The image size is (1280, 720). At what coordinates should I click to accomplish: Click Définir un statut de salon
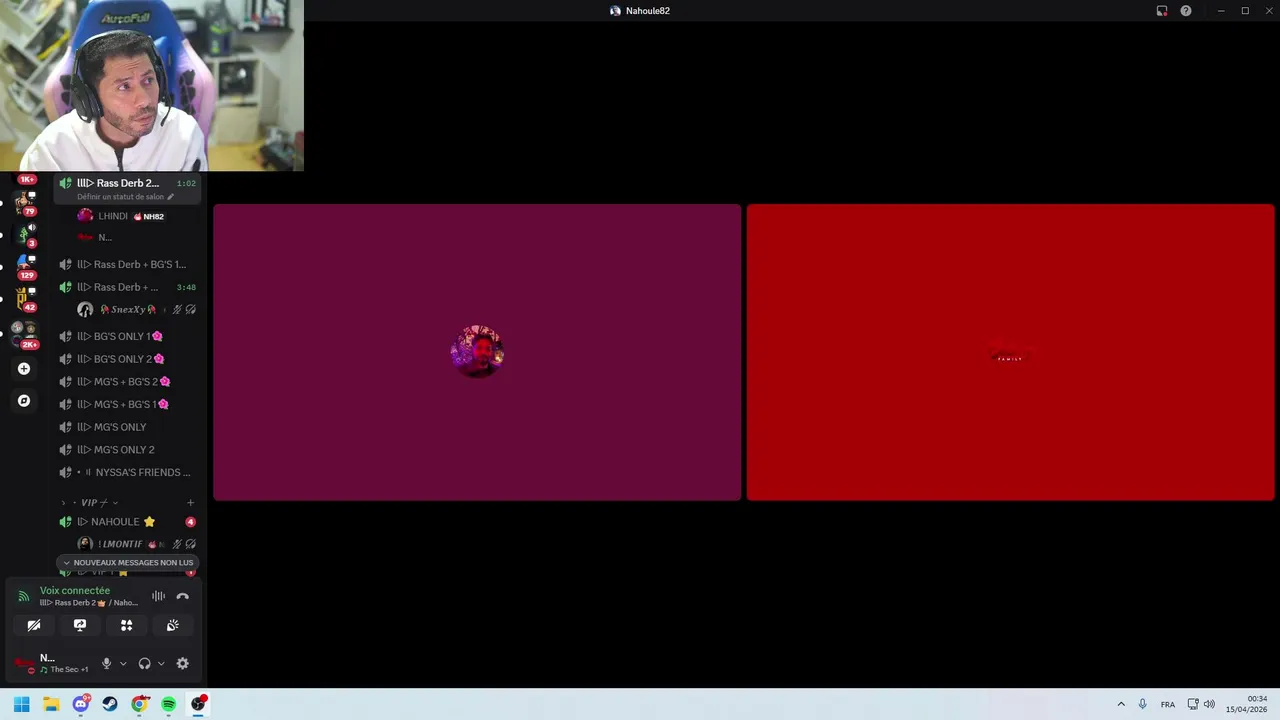[125, 197]
